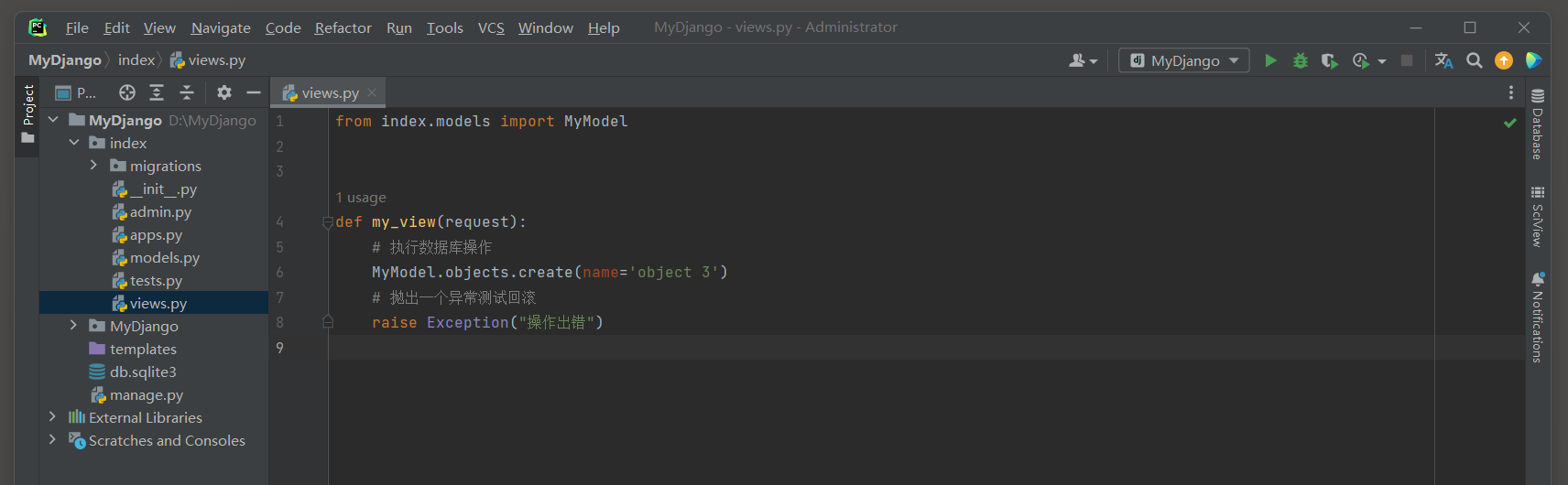Image resolution: width=1568 pixels, height=485 pixels.
Task: Open the Window menu
Action: click(x=546, y=27)
